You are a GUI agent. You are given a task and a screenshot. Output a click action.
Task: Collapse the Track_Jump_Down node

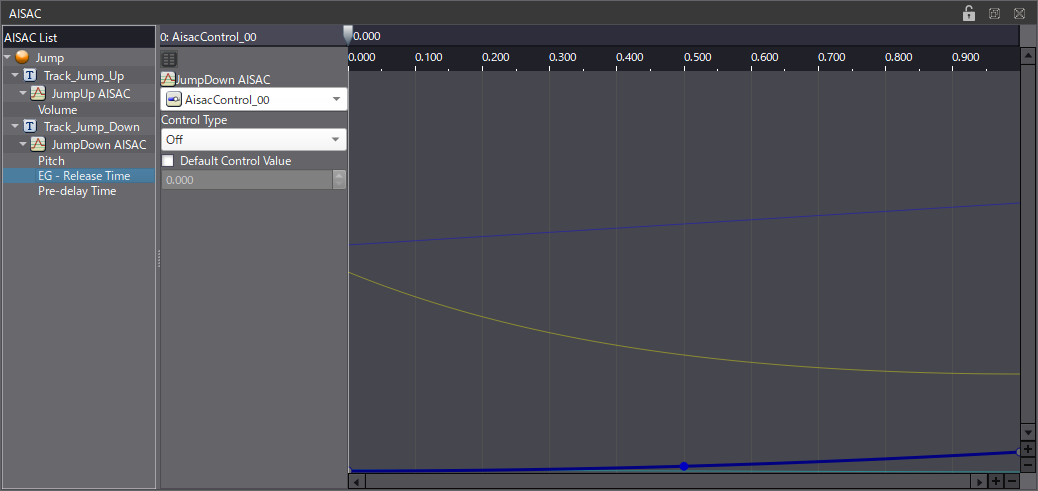click(15, 126)
